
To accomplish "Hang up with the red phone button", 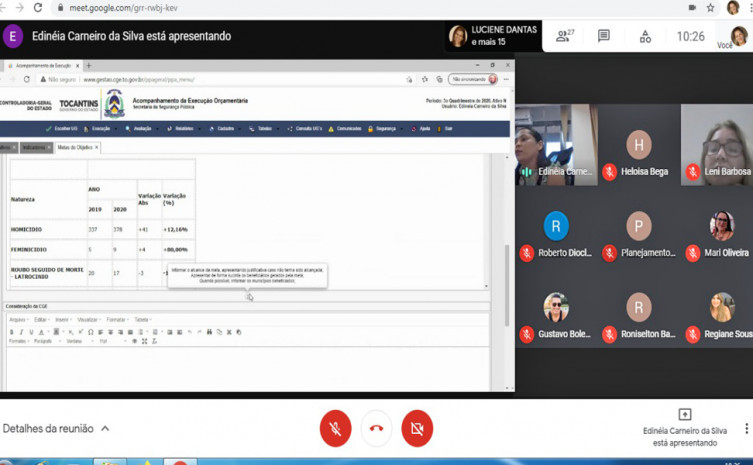I will click(x=376, y=428).
